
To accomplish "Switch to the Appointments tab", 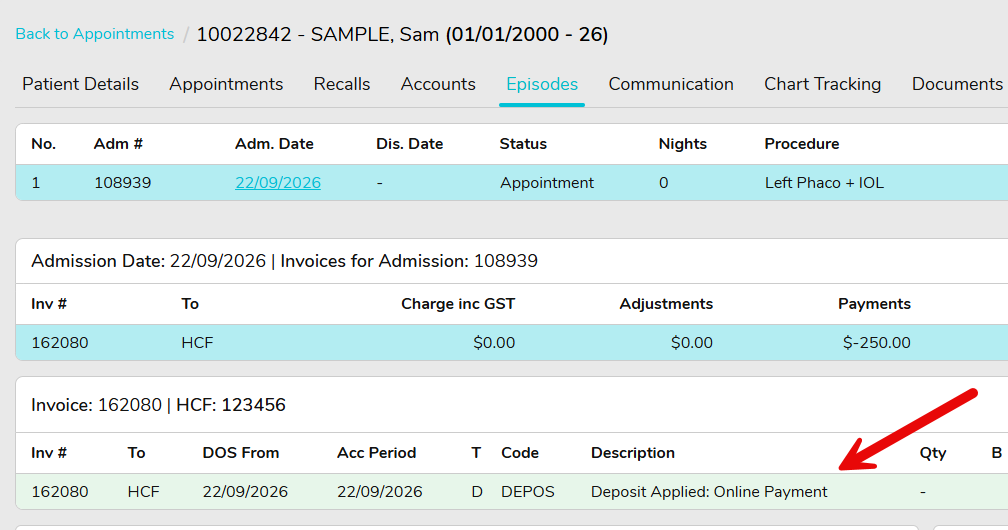I will point(226,84).
